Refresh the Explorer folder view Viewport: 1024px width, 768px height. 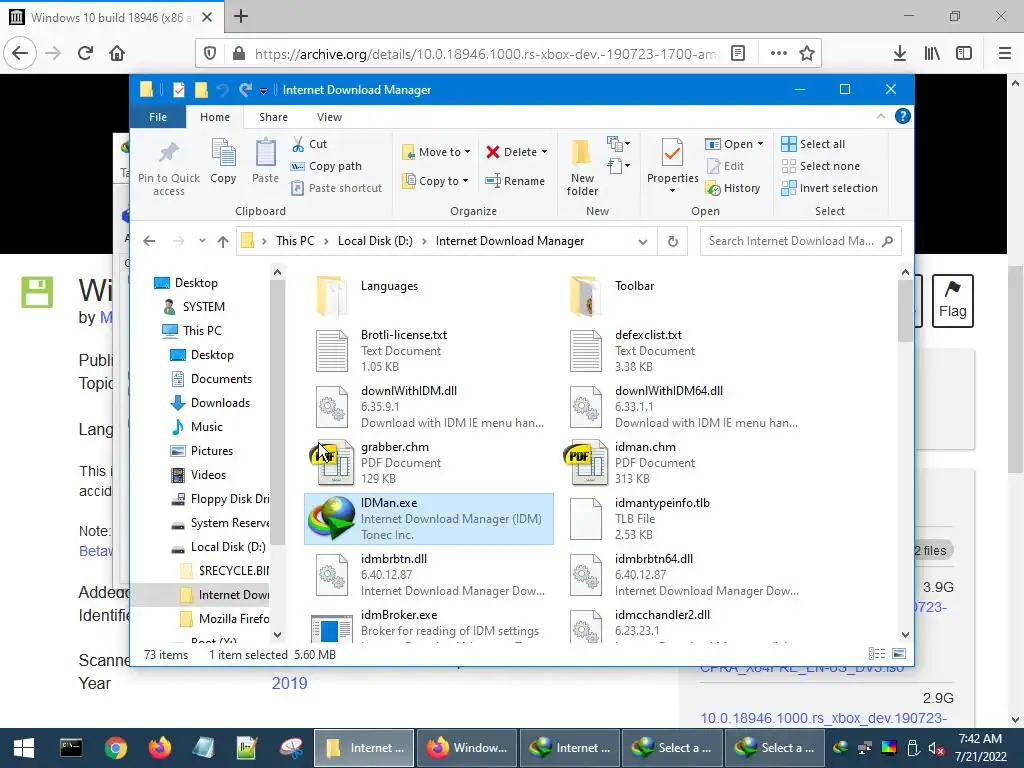point(673,242)
